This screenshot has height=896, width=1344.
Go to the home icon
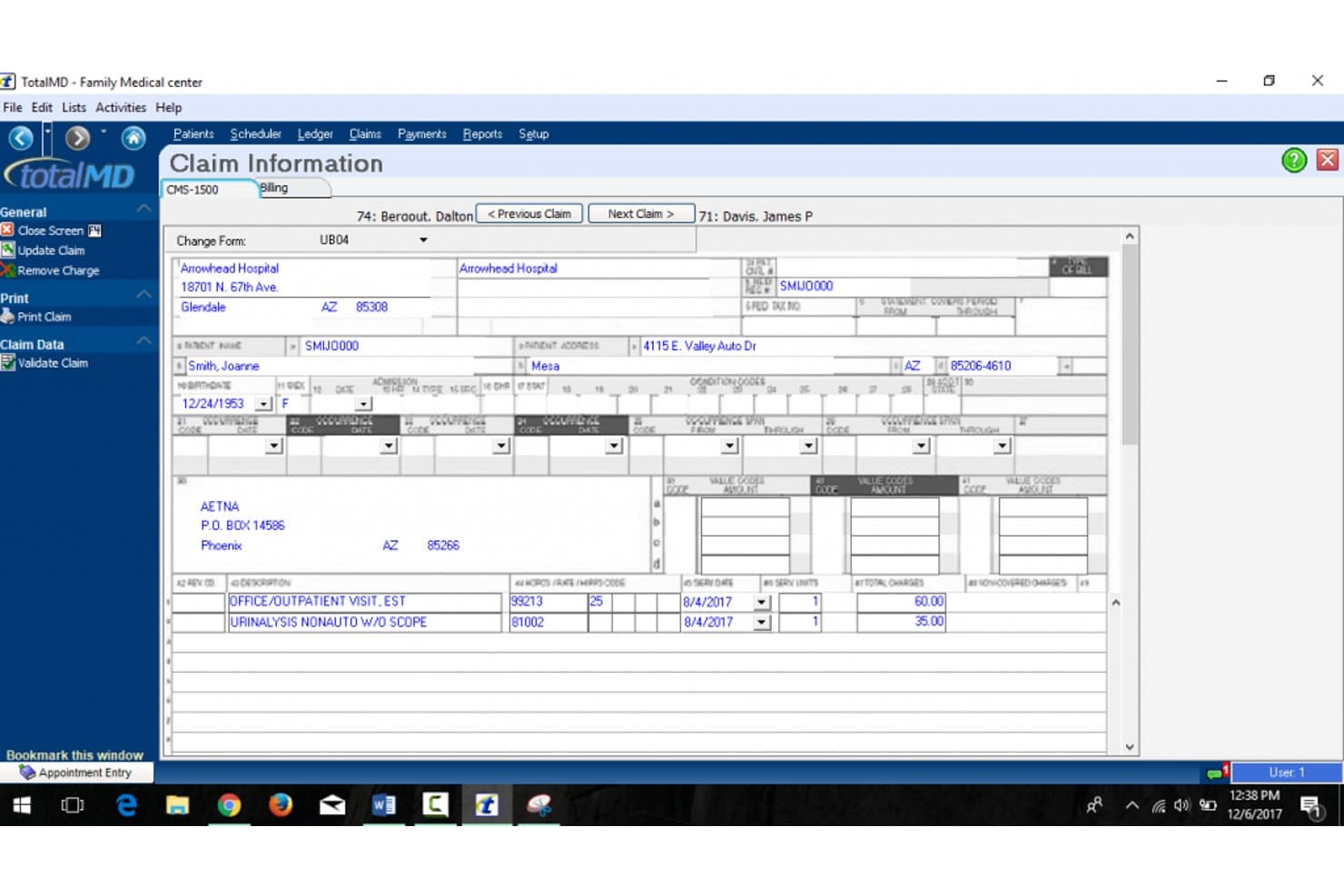click(133, 138)
